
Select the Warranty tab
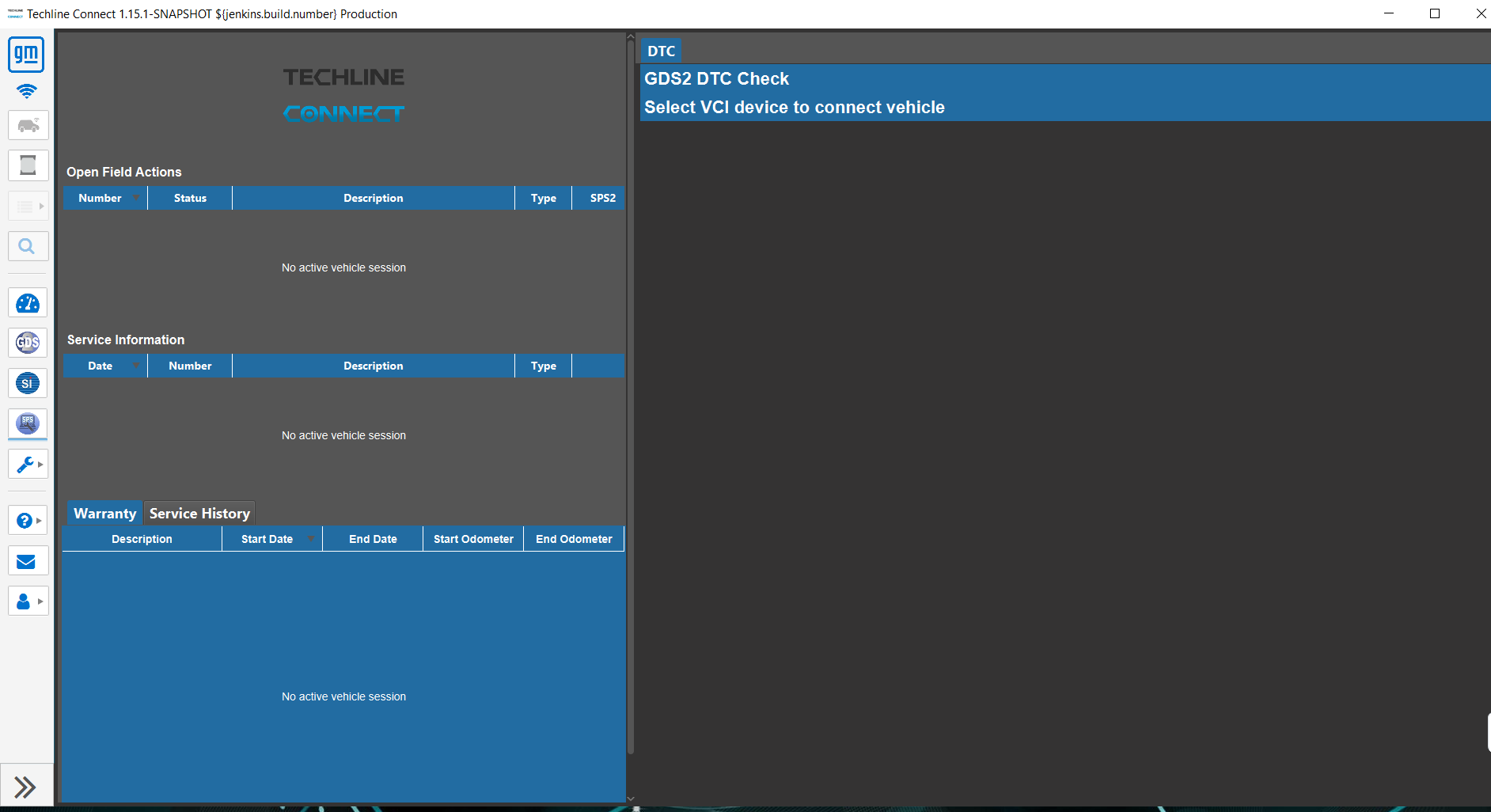pos(104,514)
